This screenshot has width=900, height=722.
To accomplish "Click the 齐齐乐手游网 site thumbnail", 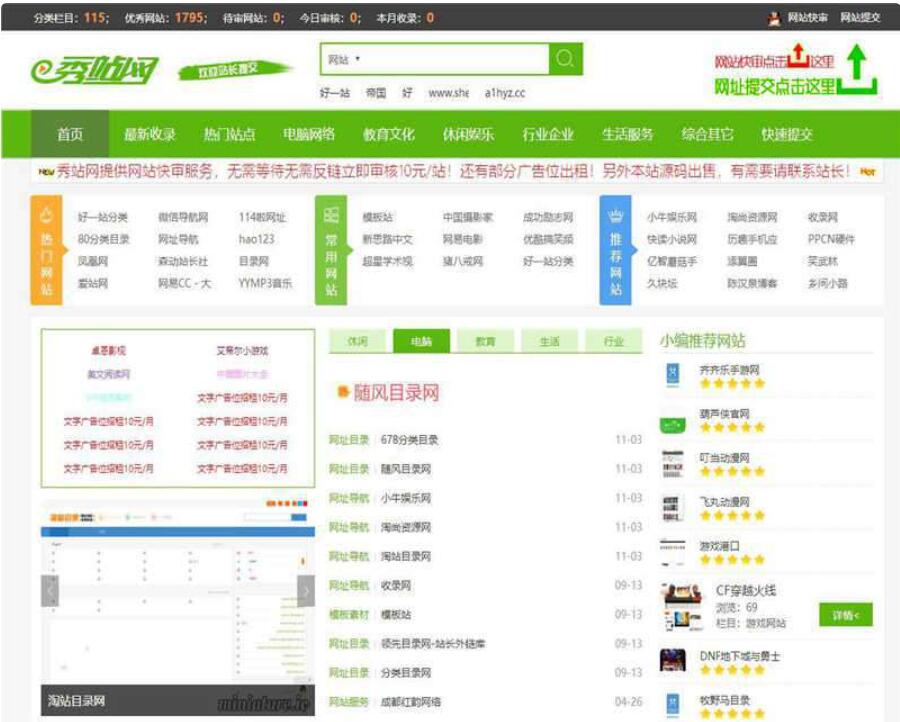I will pos(671,373).
